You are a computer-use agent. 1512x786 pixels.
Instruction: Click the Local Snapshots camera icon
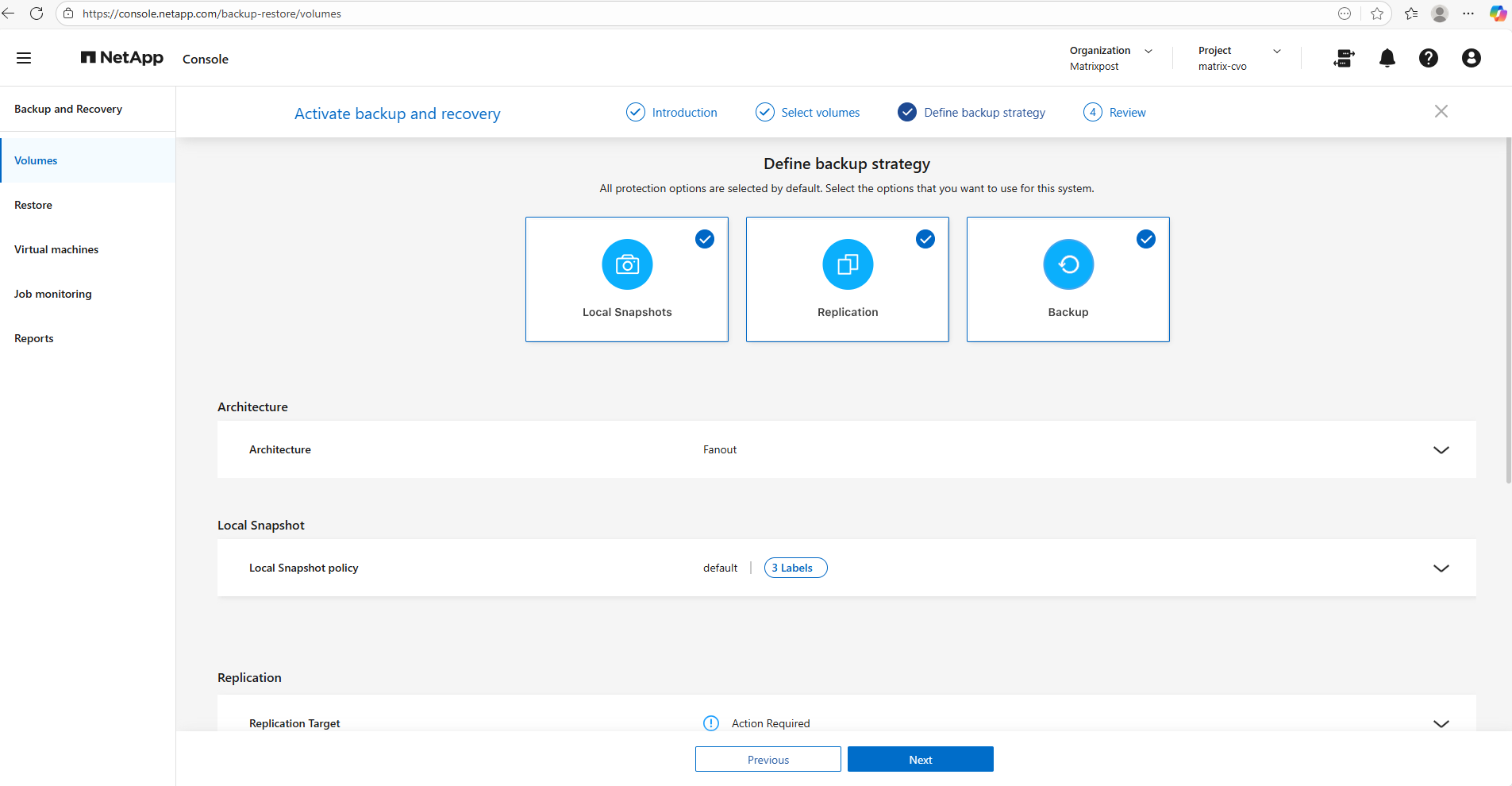(x=627, y=264)
